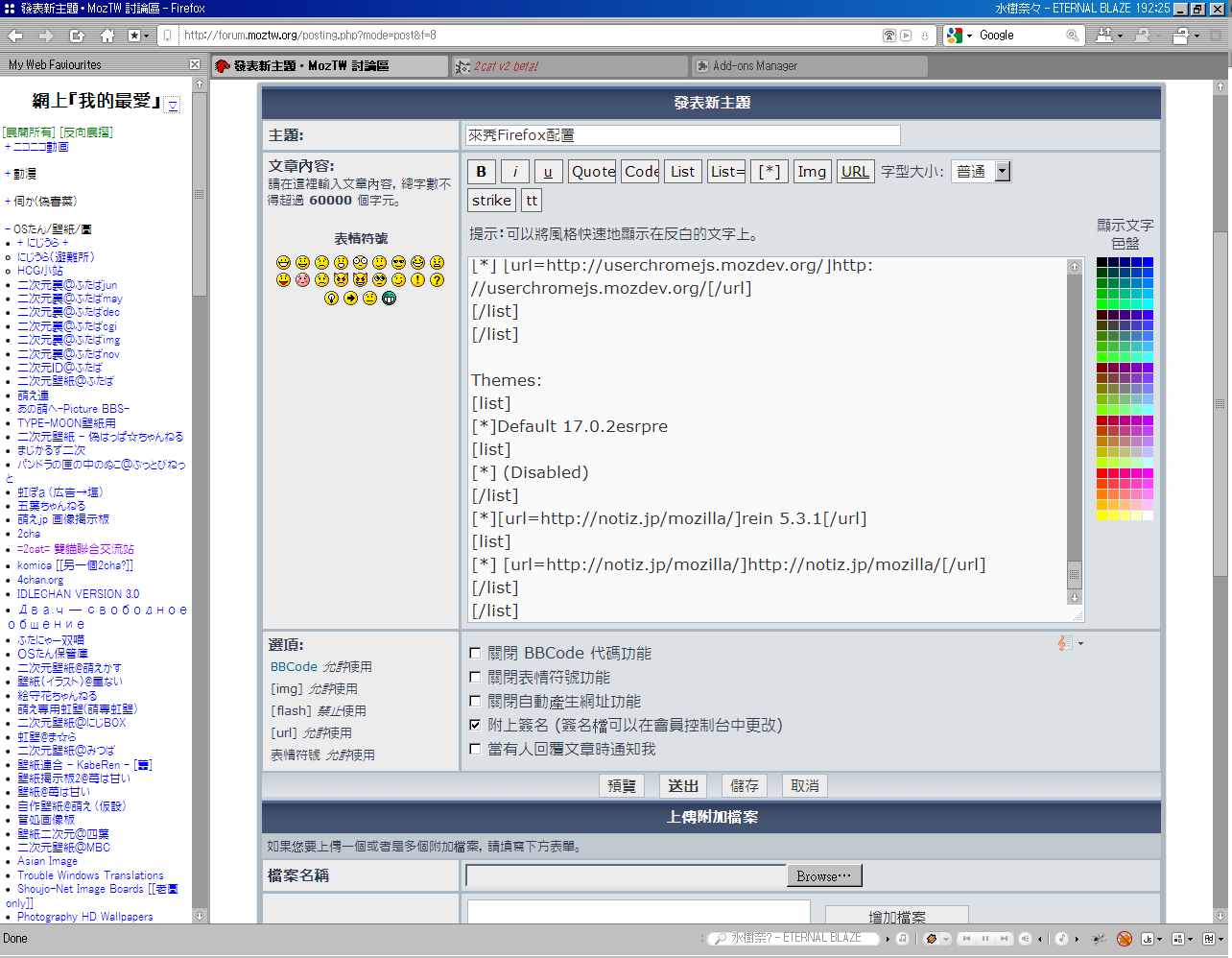
Task: Enable 關閉 BBCode 代碼功能 checkbox
Action: coord(475,653)
